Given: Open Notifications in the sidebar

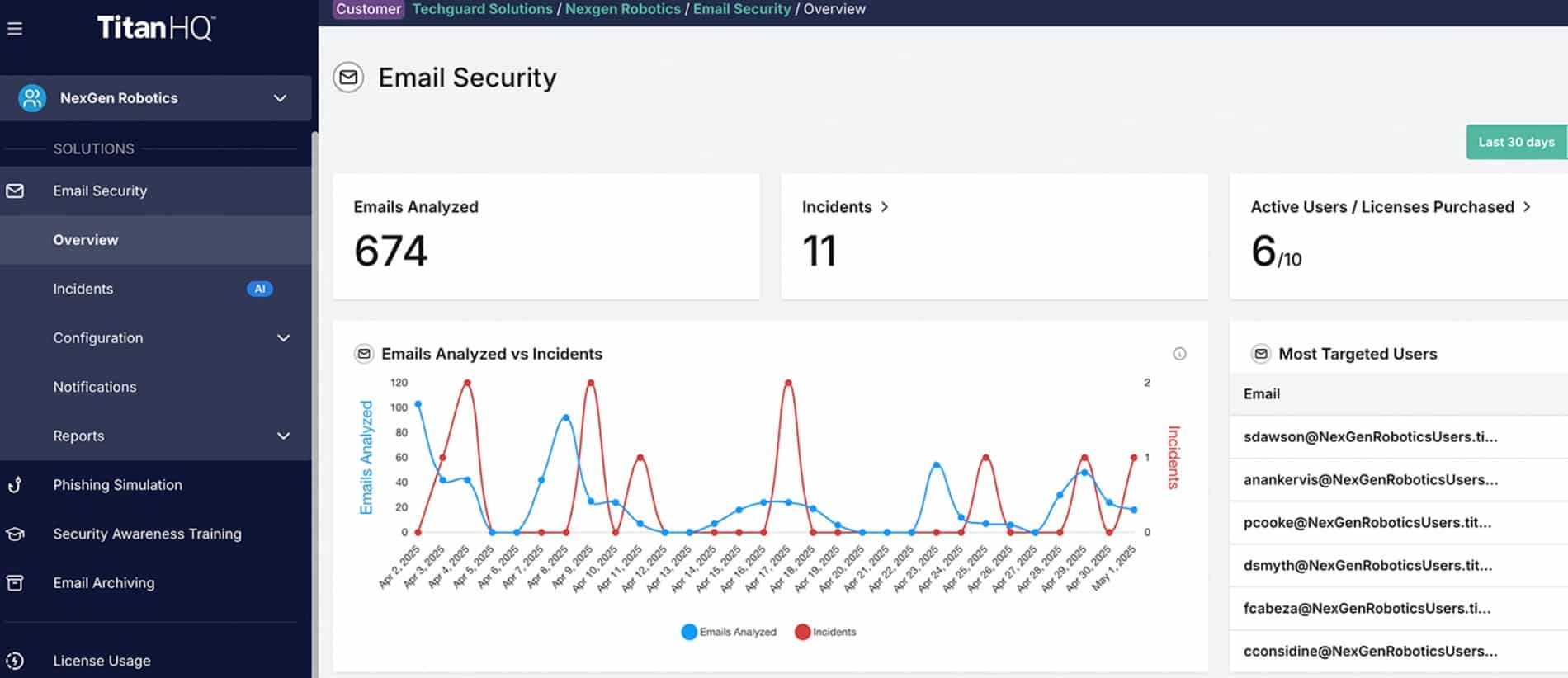Looking at the screenshot, I should tap(94, 387).
